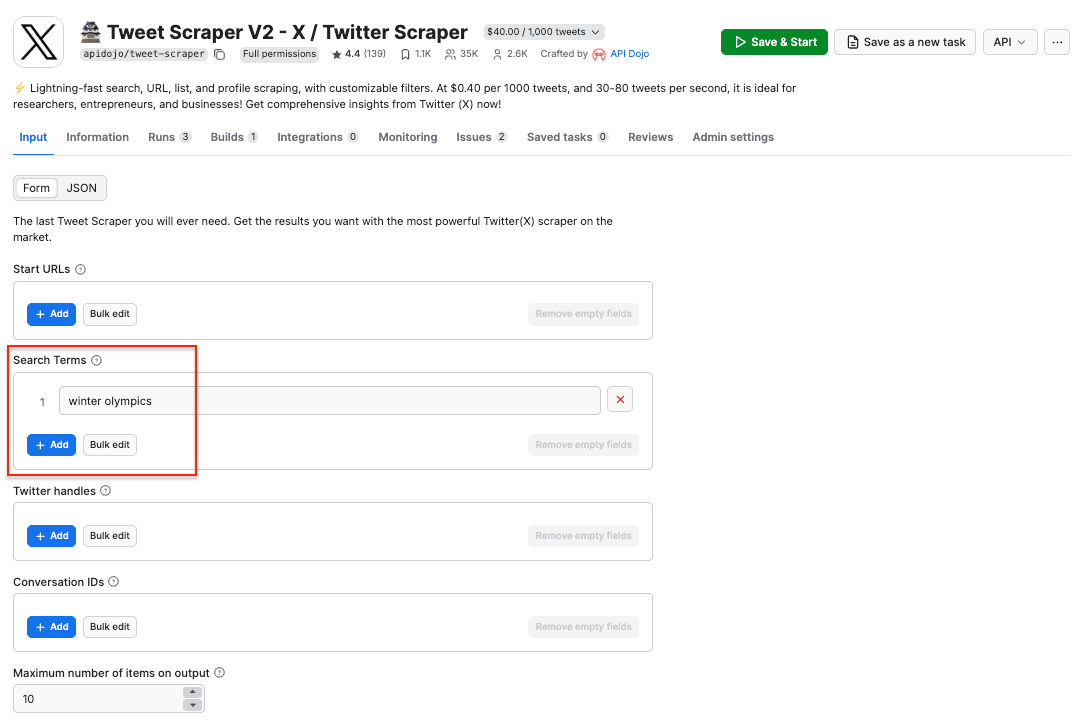Click the Maximum number of items info icon
Image resolution: width=1078 pixels, height=723 pixels.
(218, 672)
